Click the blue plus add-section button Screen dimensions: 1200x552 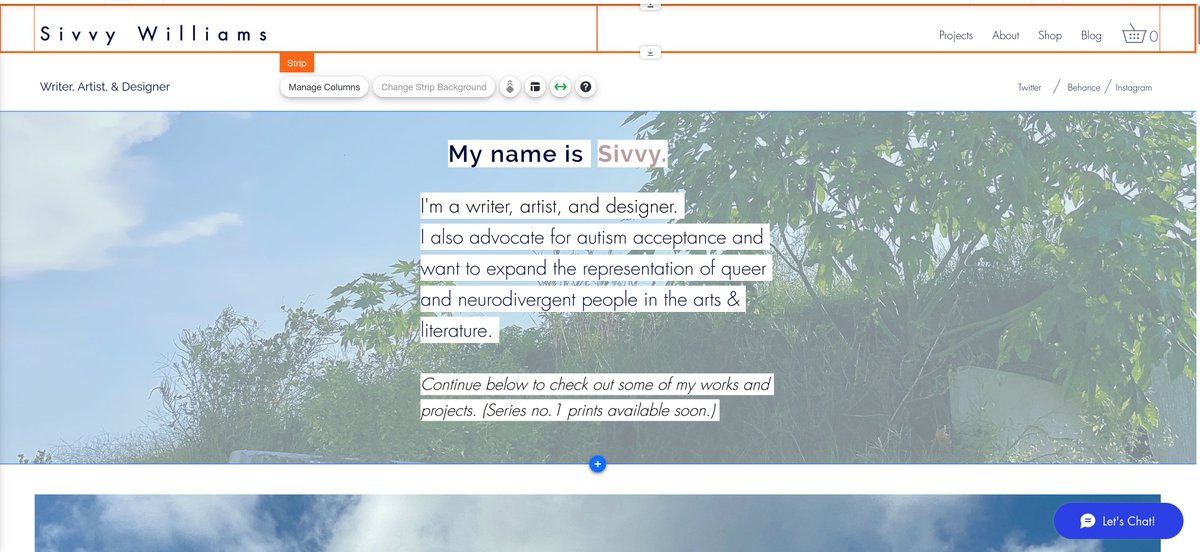point(597,464)
